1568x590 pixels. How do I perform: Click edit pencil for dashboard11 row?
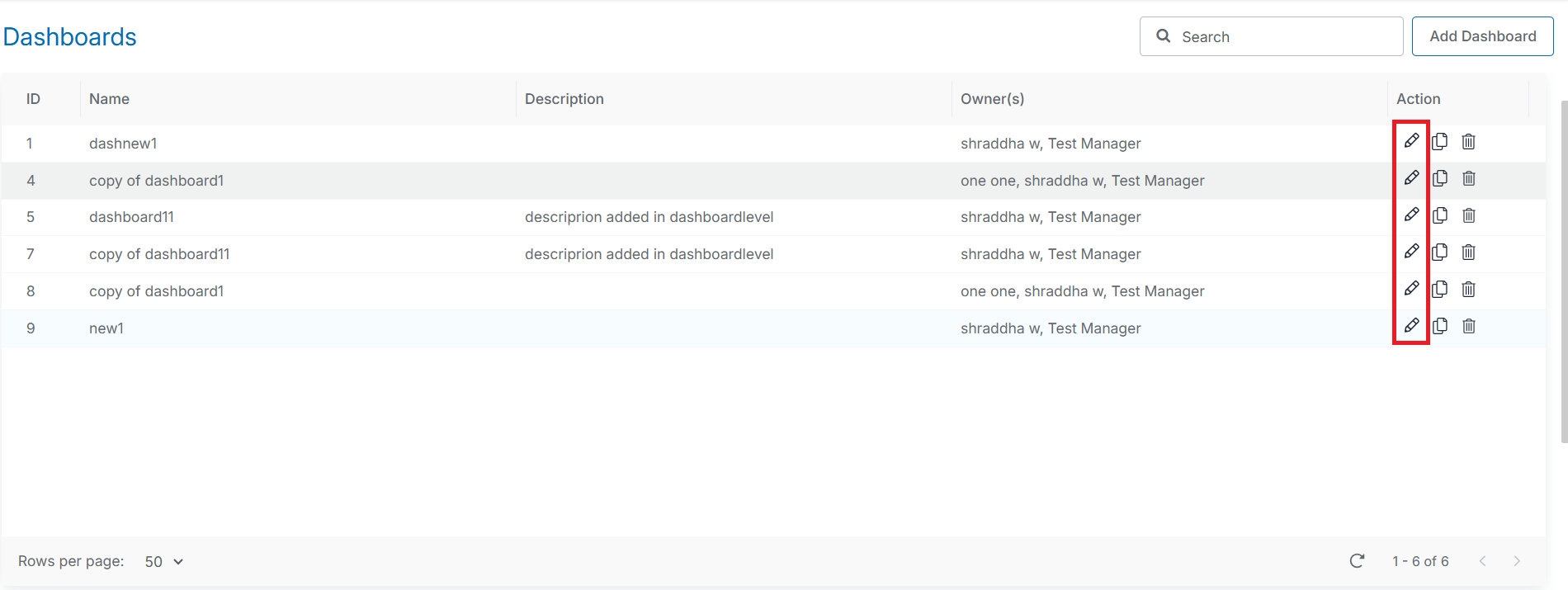pos(1411,215)
